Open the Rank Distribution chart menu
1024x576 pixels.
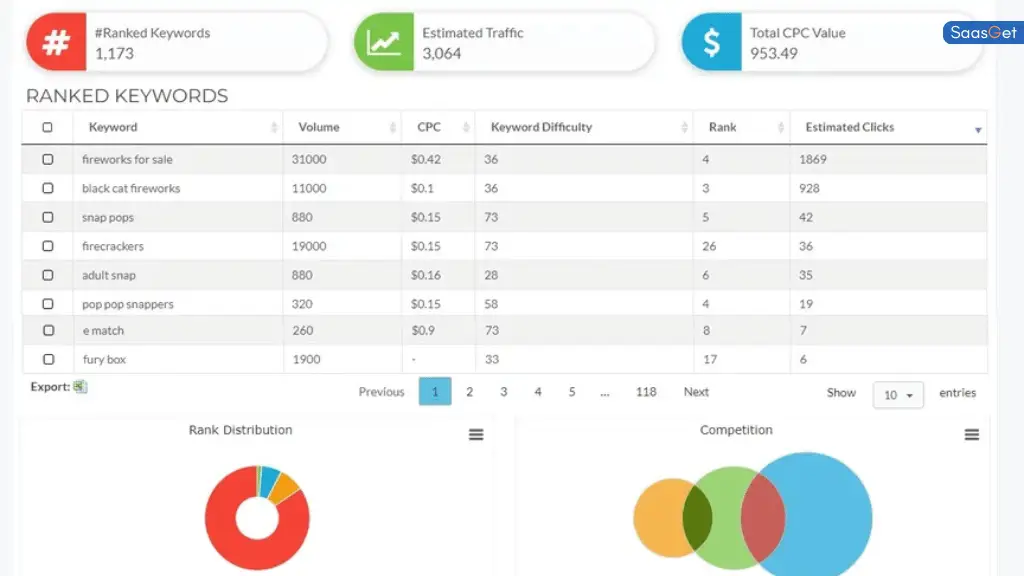point(476,435)
